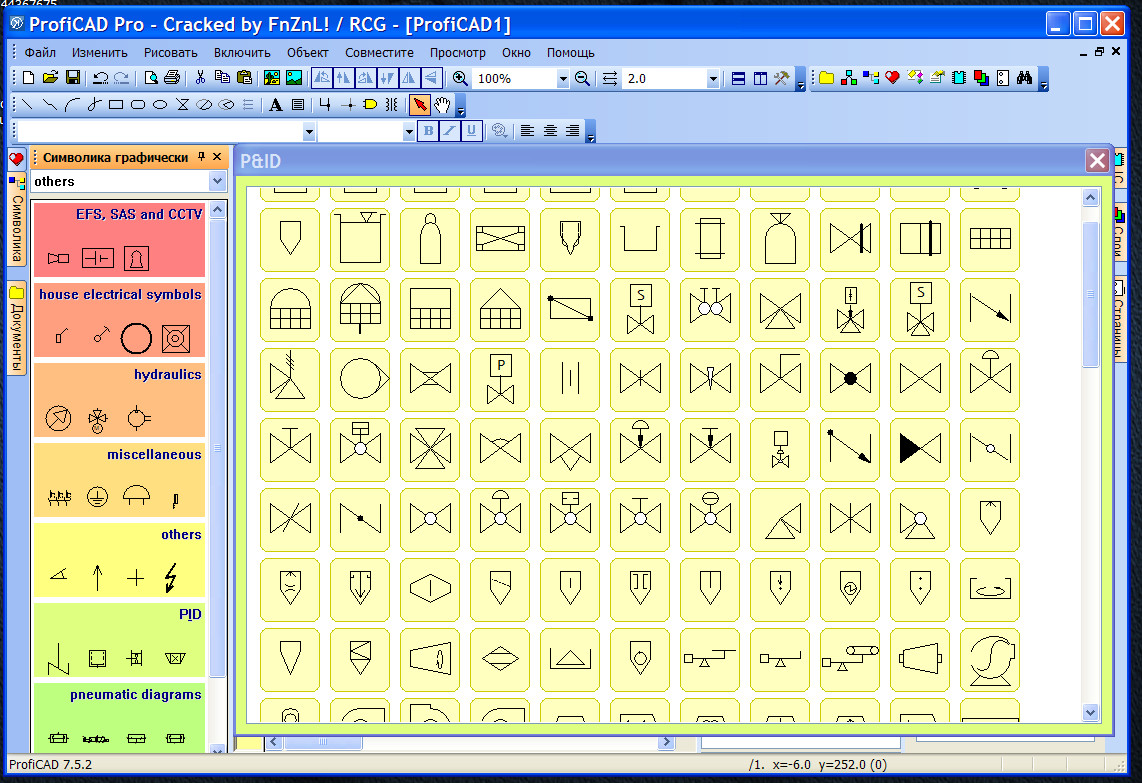Open the Помощь menu

pyautogui.click(x=570, y=52)
